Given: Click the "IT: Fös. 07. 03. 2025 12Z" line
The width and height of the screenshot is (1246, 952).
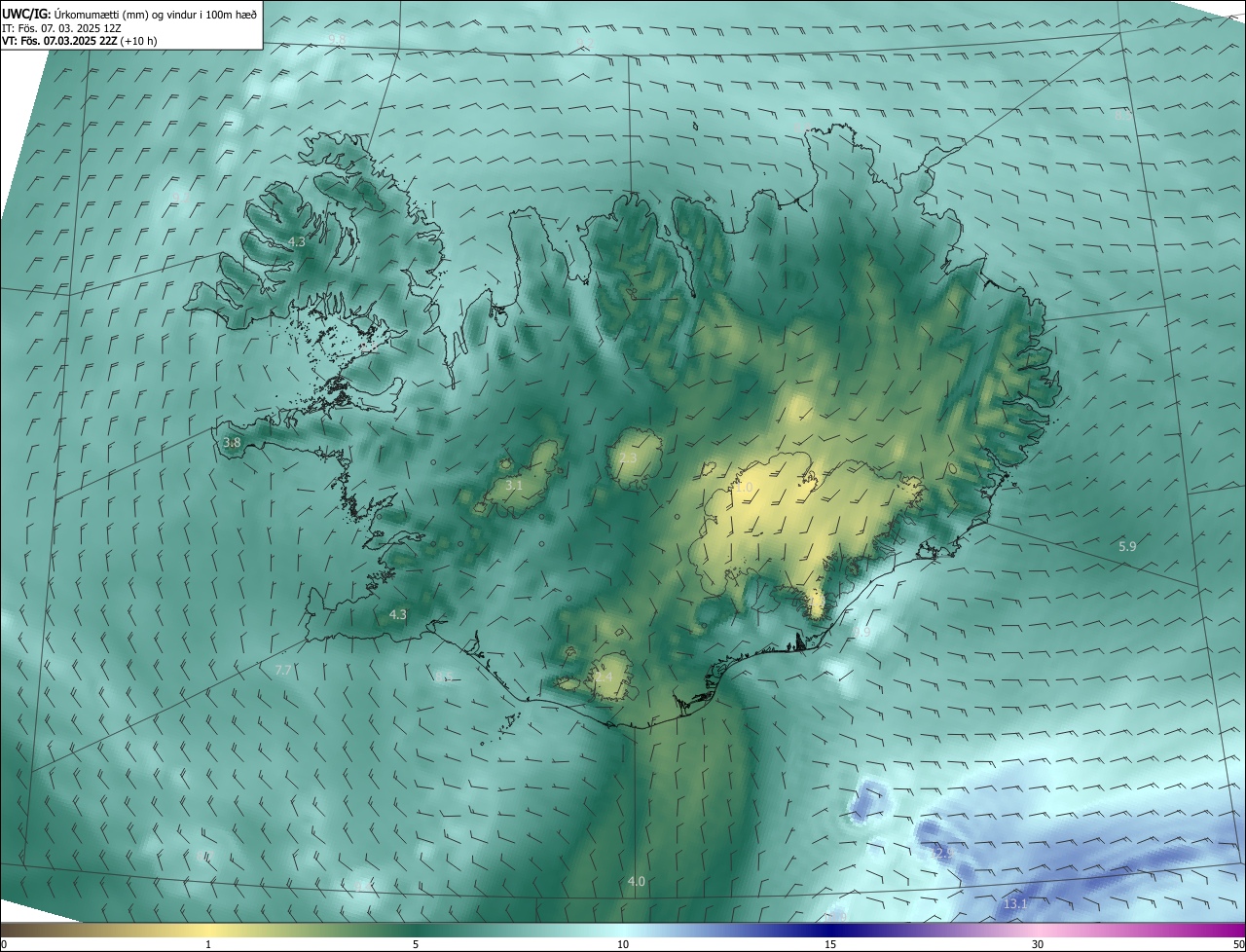Looking at the screenshot, I should 62,27.
